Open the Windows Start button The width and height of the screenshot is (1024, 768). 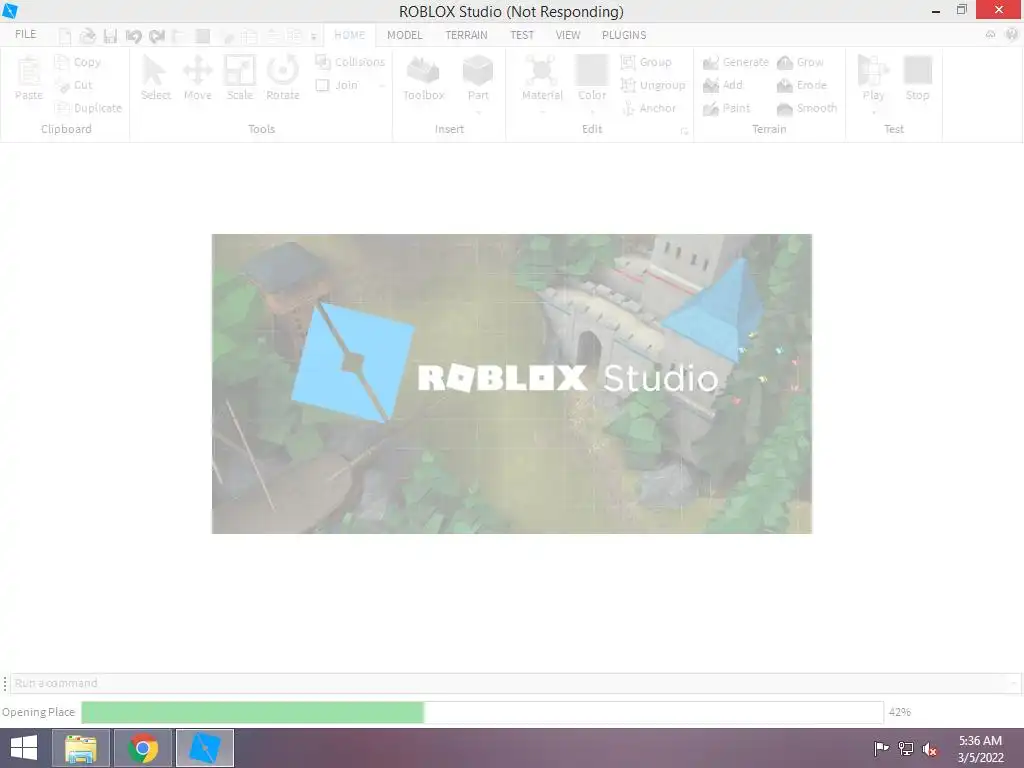click(24, 748)
